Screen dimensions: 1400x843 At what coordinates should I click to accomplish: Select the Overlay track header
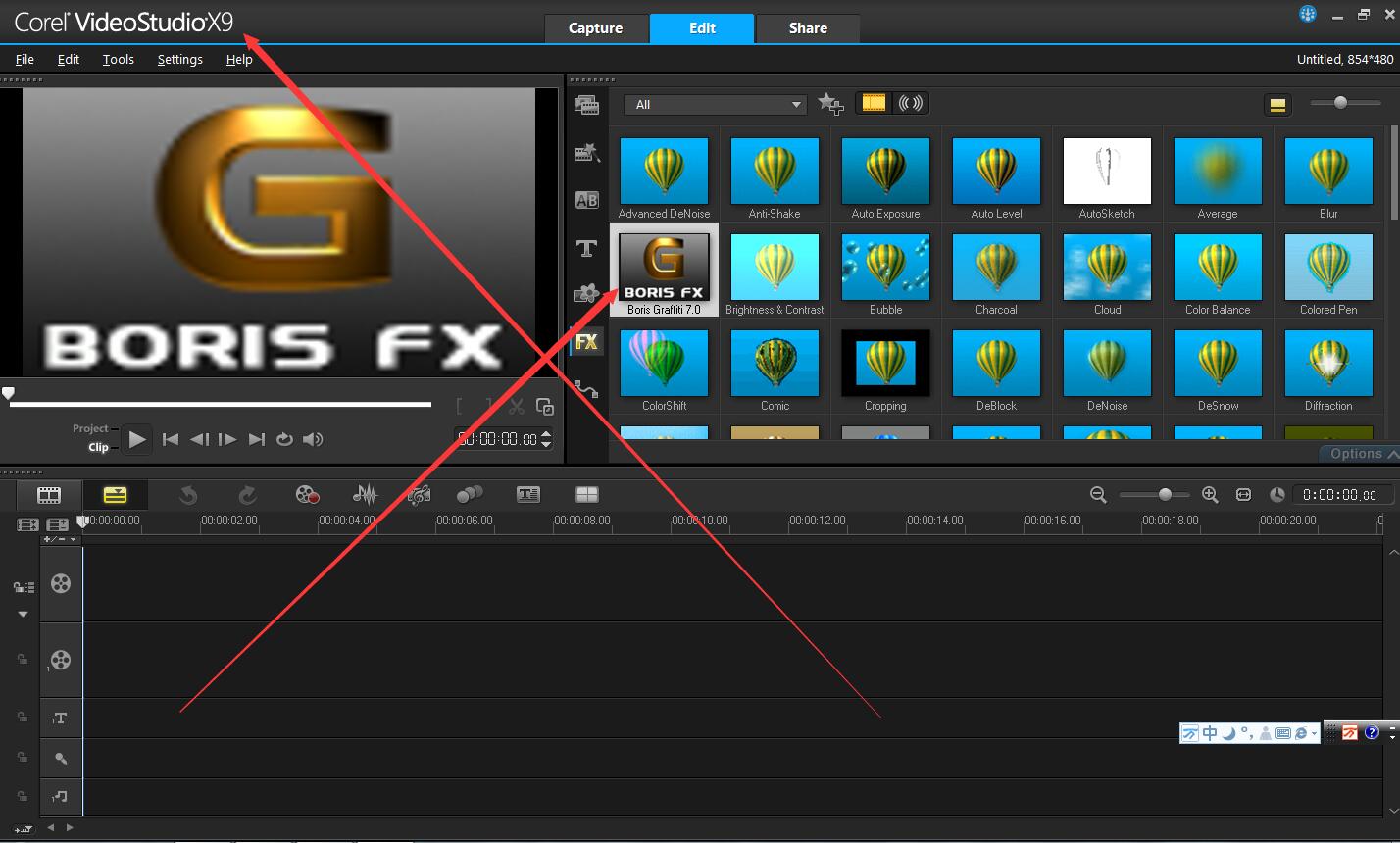coord(61,661)
